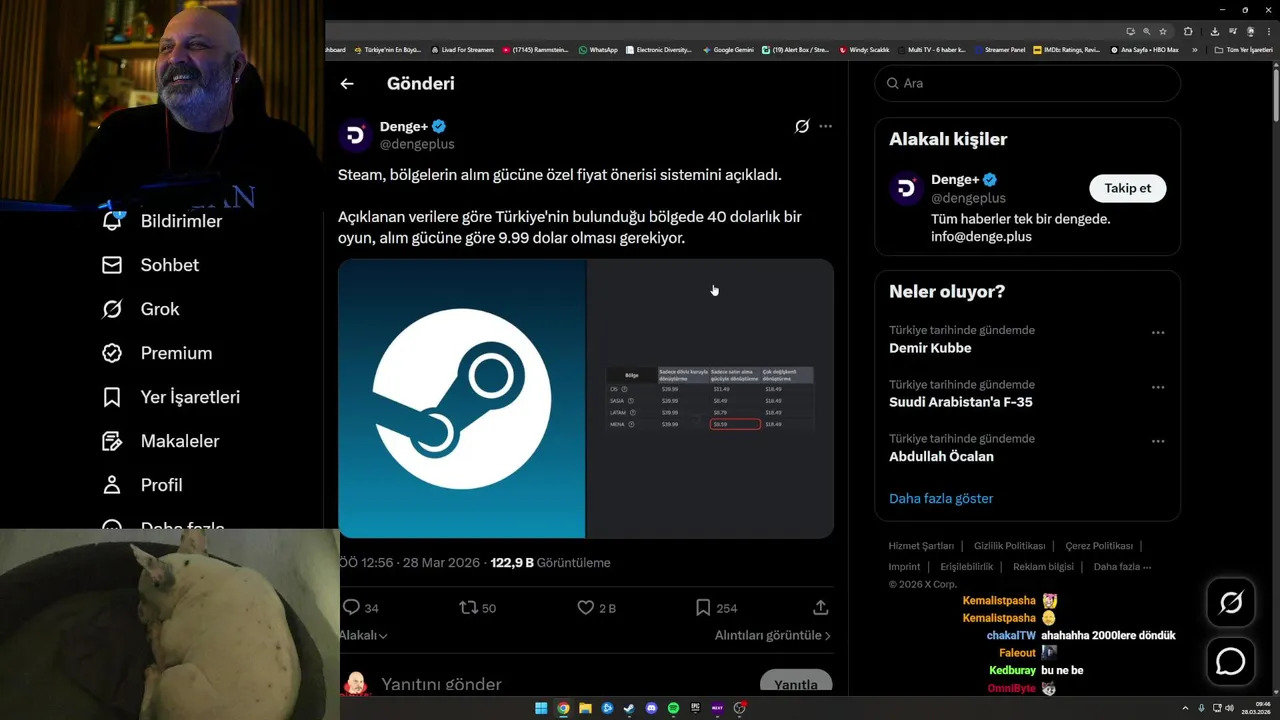The width and height of the screenshot is (1280, 720).
Task: Open options menu for Abdullah Öcalan trend
Action: coord(1158,441)
